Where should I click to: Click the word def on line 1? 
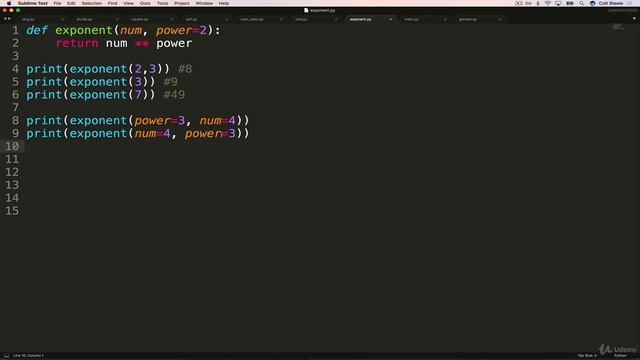coord(37,30)
